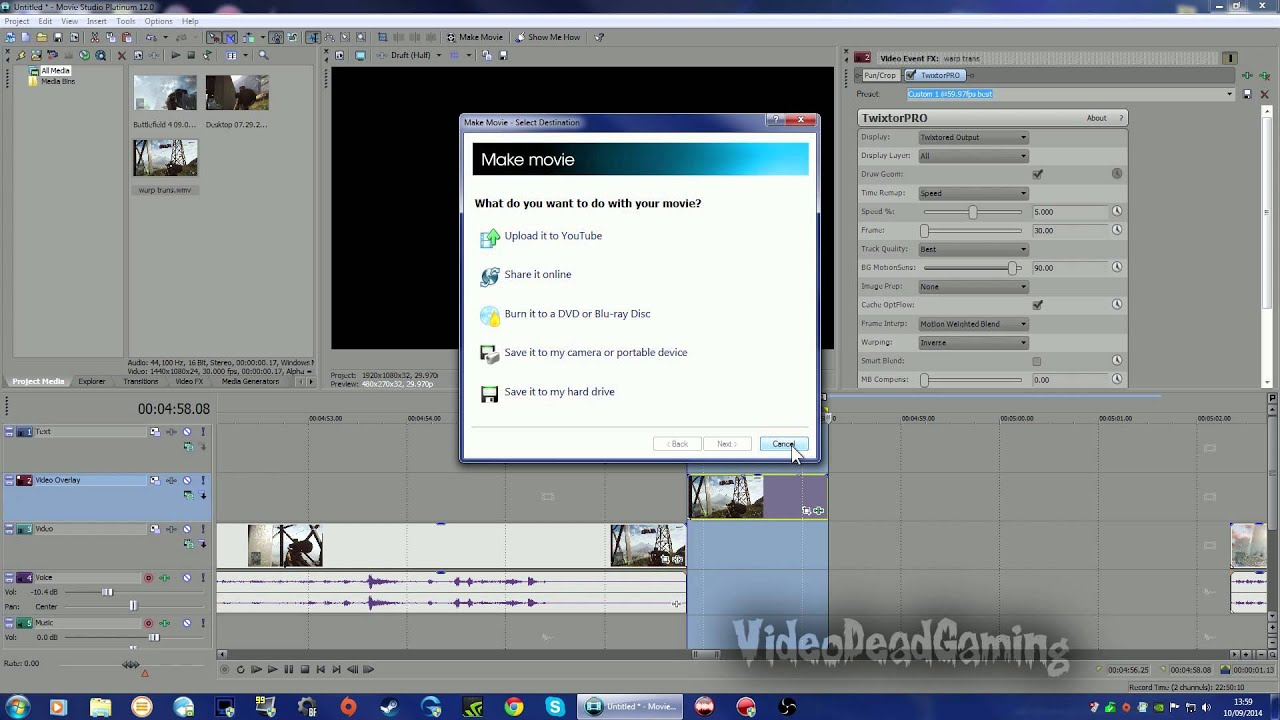Open the Warping dropdown
This screenshot has width=1280, height=720.
tap(973, 342)
